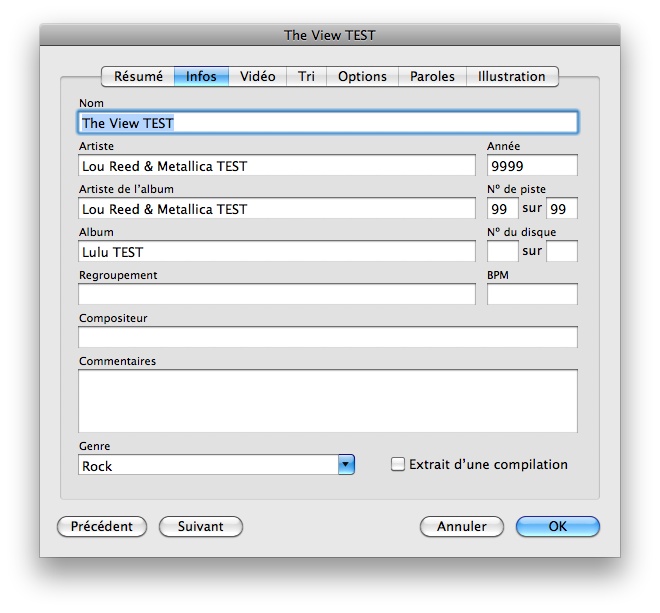Click the Suivant button
Image resolution: width=660 pixels, height=613 pixels.
pos(201,527)
